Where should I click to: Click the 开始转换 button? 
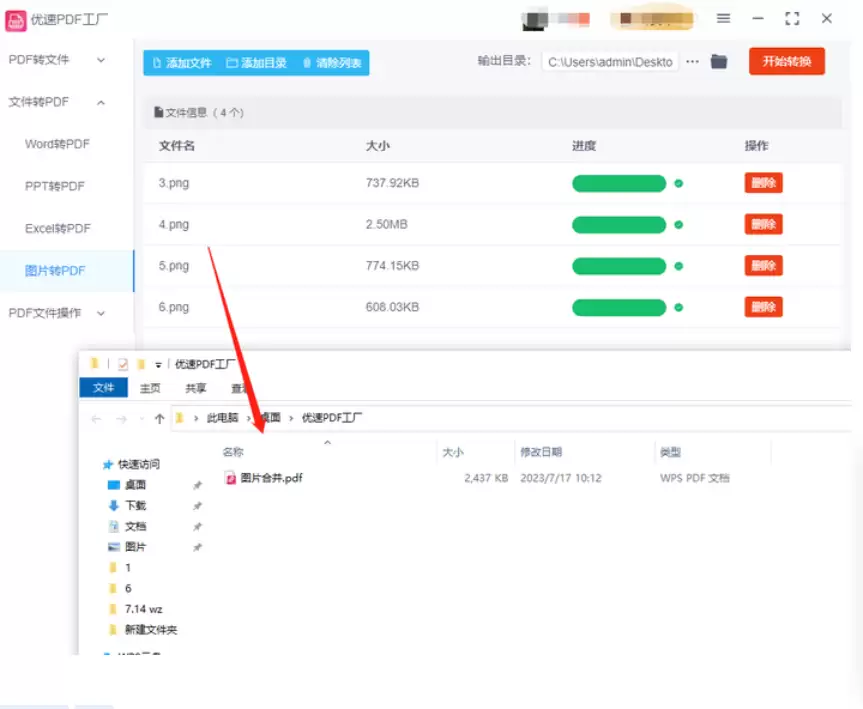786,61
